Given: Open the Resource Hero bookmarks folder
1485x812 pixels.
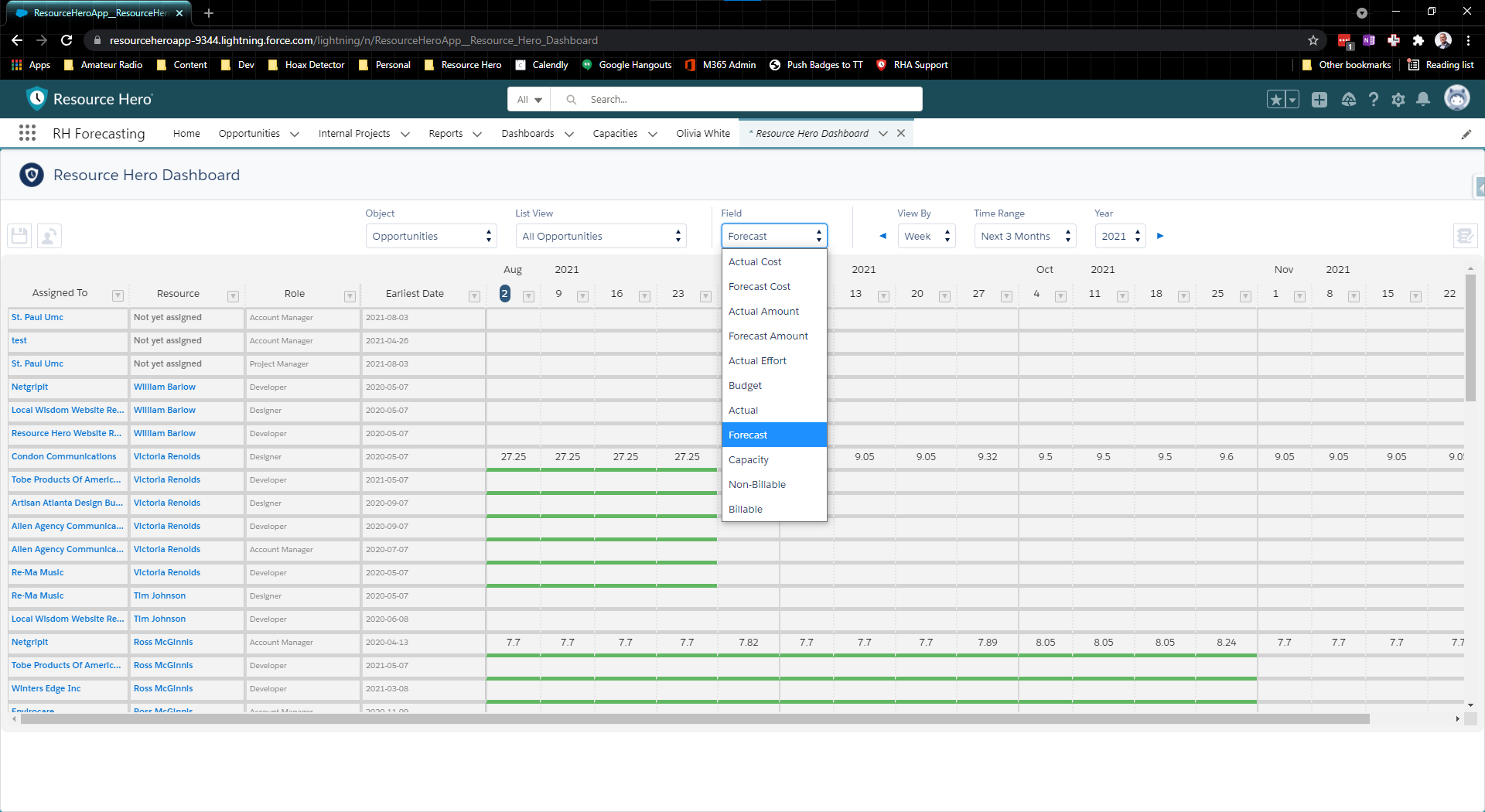Looking at the screenshot, I should [x=463, y=65].
